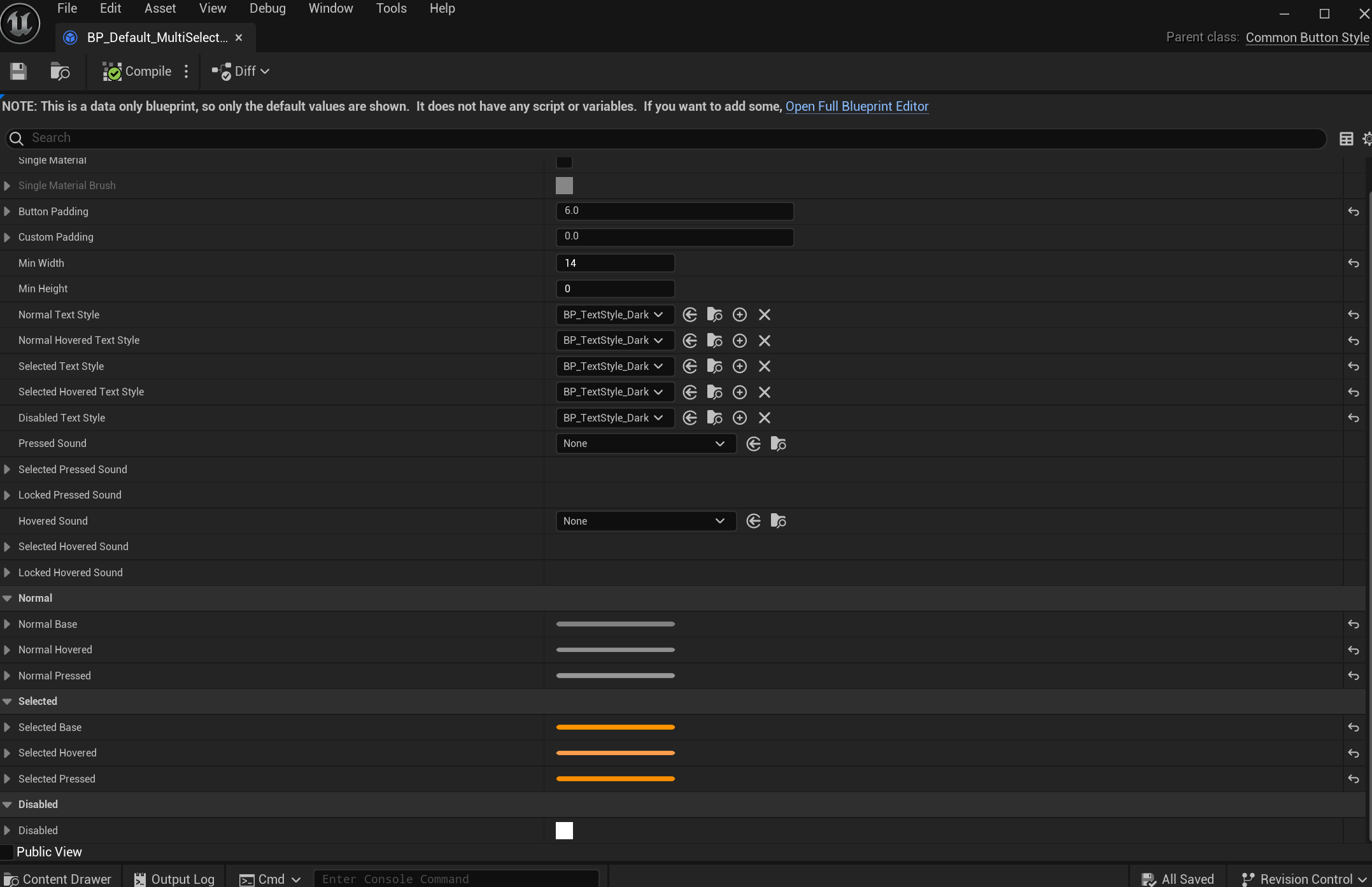The image size is (1372, 887).
Task: Expand the Selected Pressed Sound row
Action: [7, 469]
